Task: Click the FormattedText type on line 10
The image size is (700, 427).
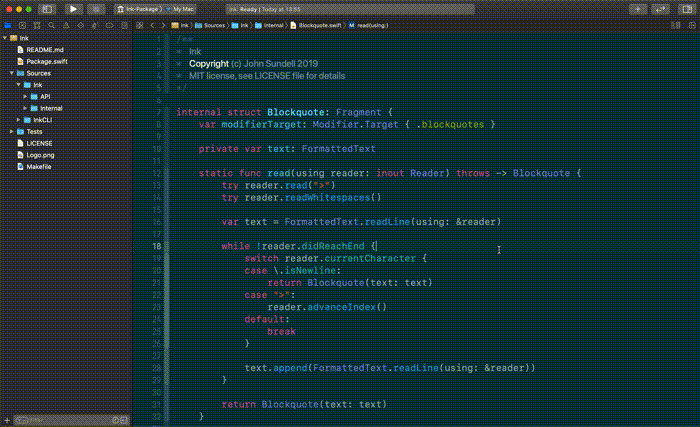Action: (338, 149)
